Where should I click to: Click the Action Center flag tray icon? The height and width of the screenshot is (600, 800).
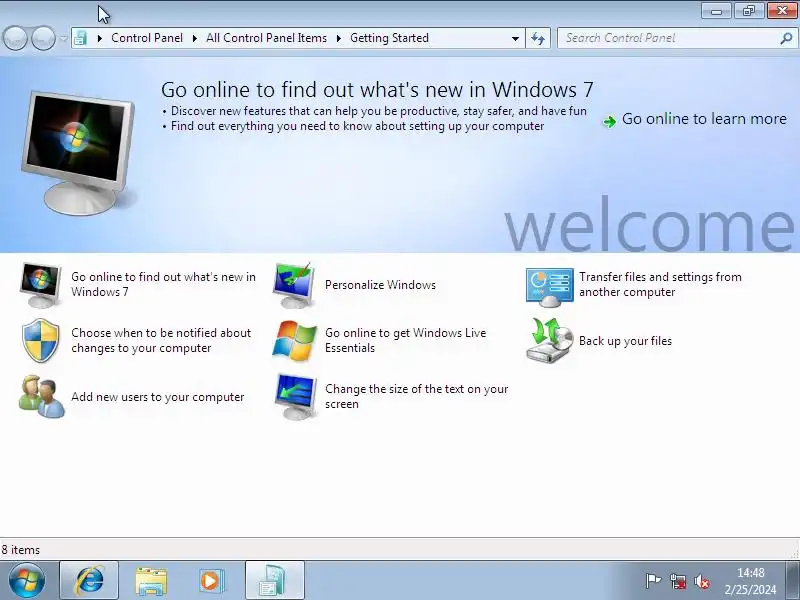[653, 581]
